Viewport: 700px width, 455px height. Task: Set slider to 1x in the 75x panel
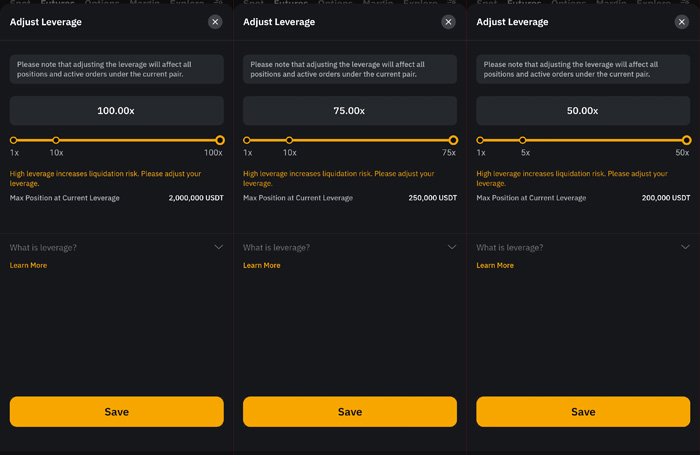click(x=247, y=140)
